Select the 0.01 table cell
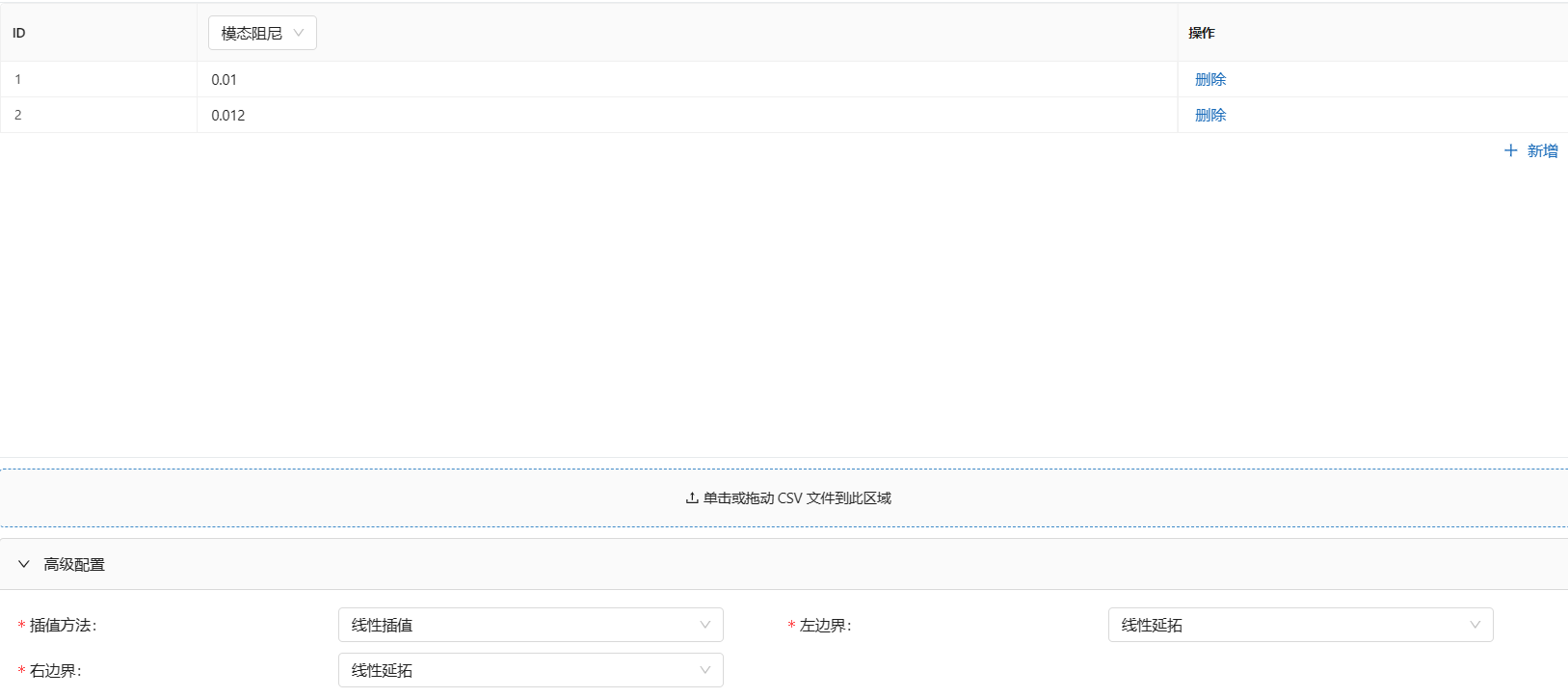 pos(687,80)
